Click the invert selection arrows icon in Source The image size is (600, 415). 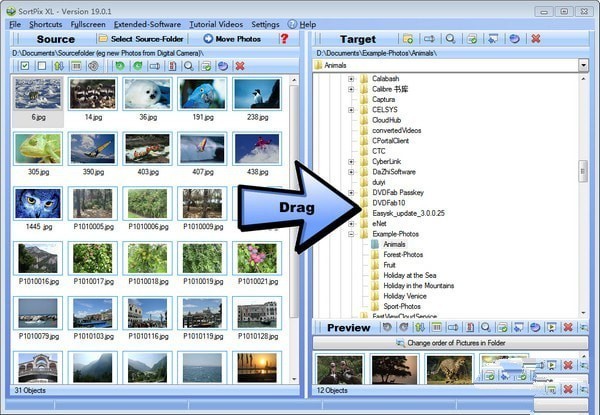point(58,65)
